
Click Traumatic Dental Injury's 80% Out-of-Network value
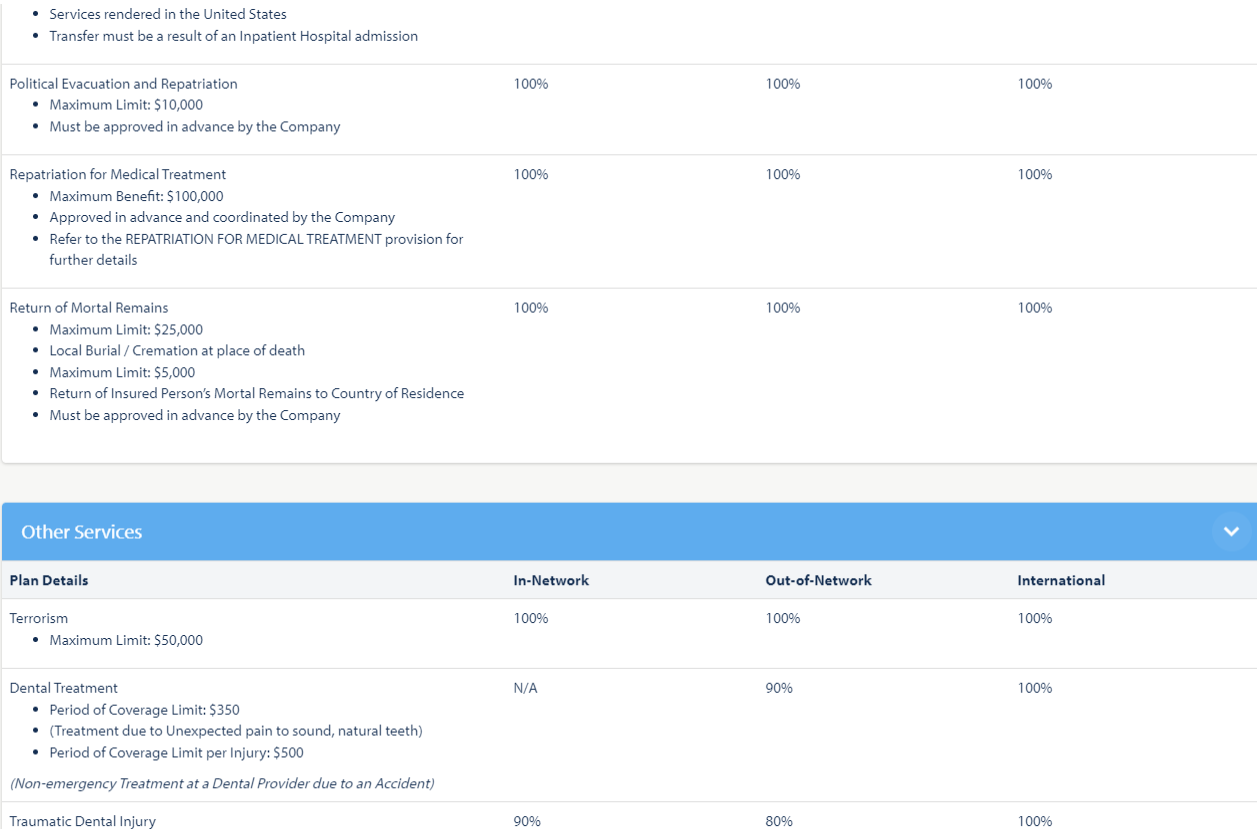click(779, 821)
